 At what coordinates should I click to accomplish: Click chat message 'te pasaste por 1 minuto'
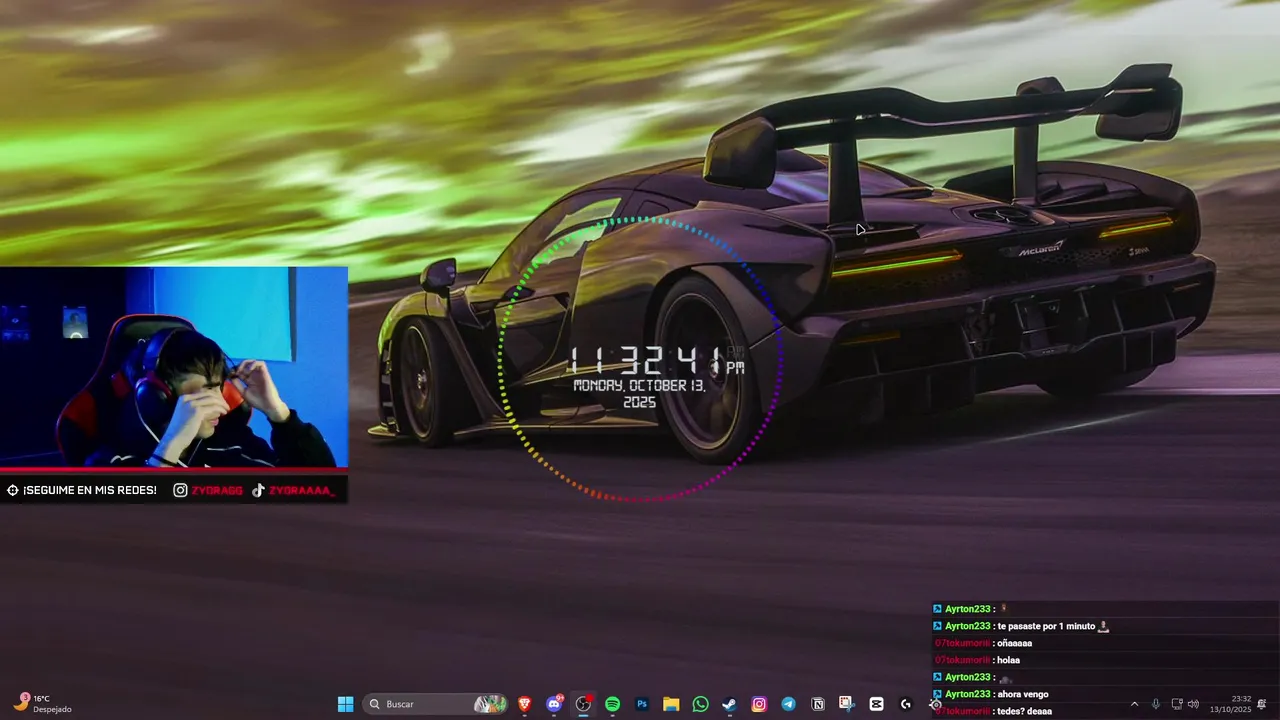[x=1046, y=626]
